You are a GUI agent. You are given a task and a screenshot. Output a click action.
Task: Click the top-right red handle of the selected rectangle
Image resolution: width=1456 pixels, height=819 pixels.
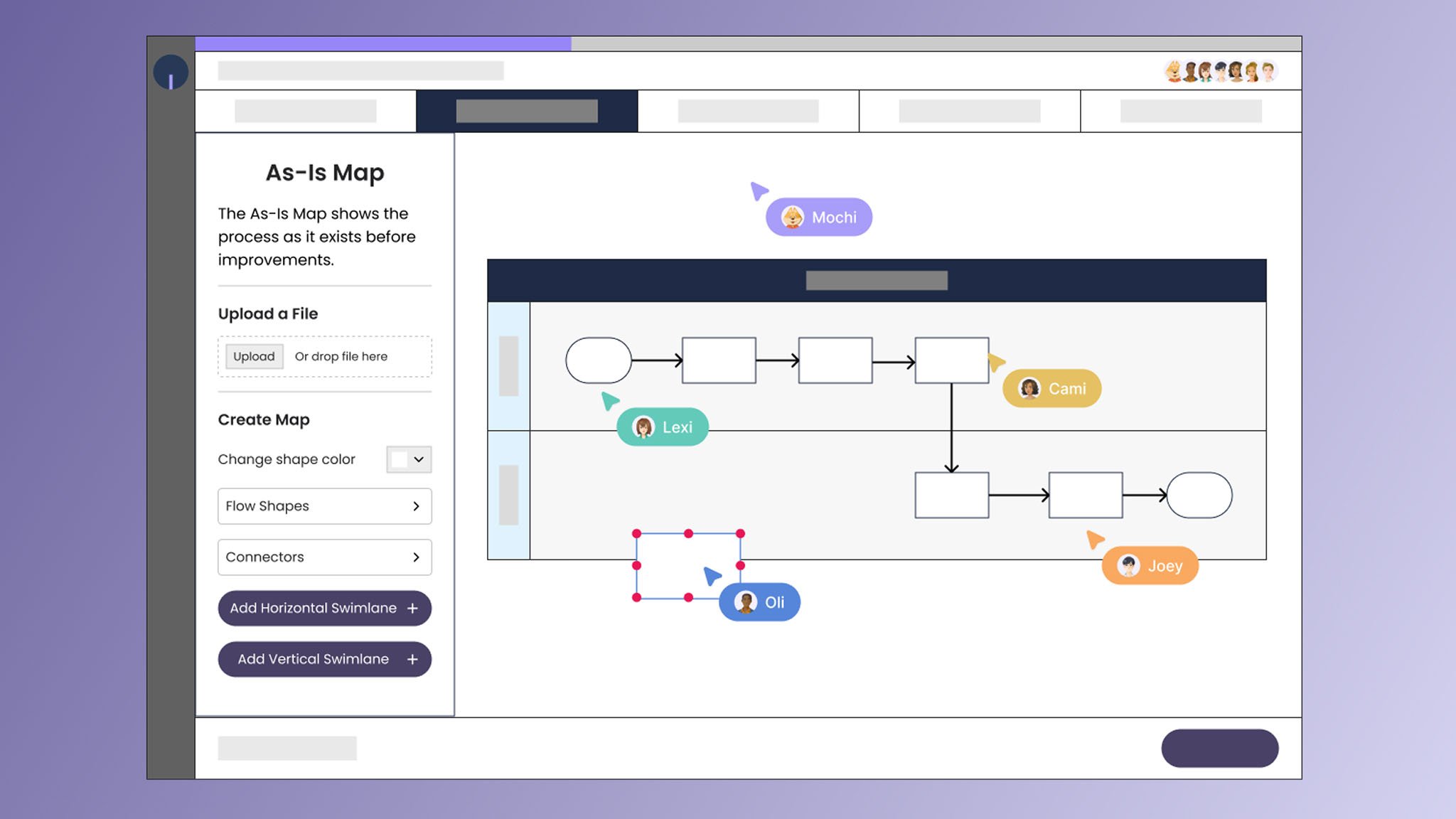click(x=740, y=533)
